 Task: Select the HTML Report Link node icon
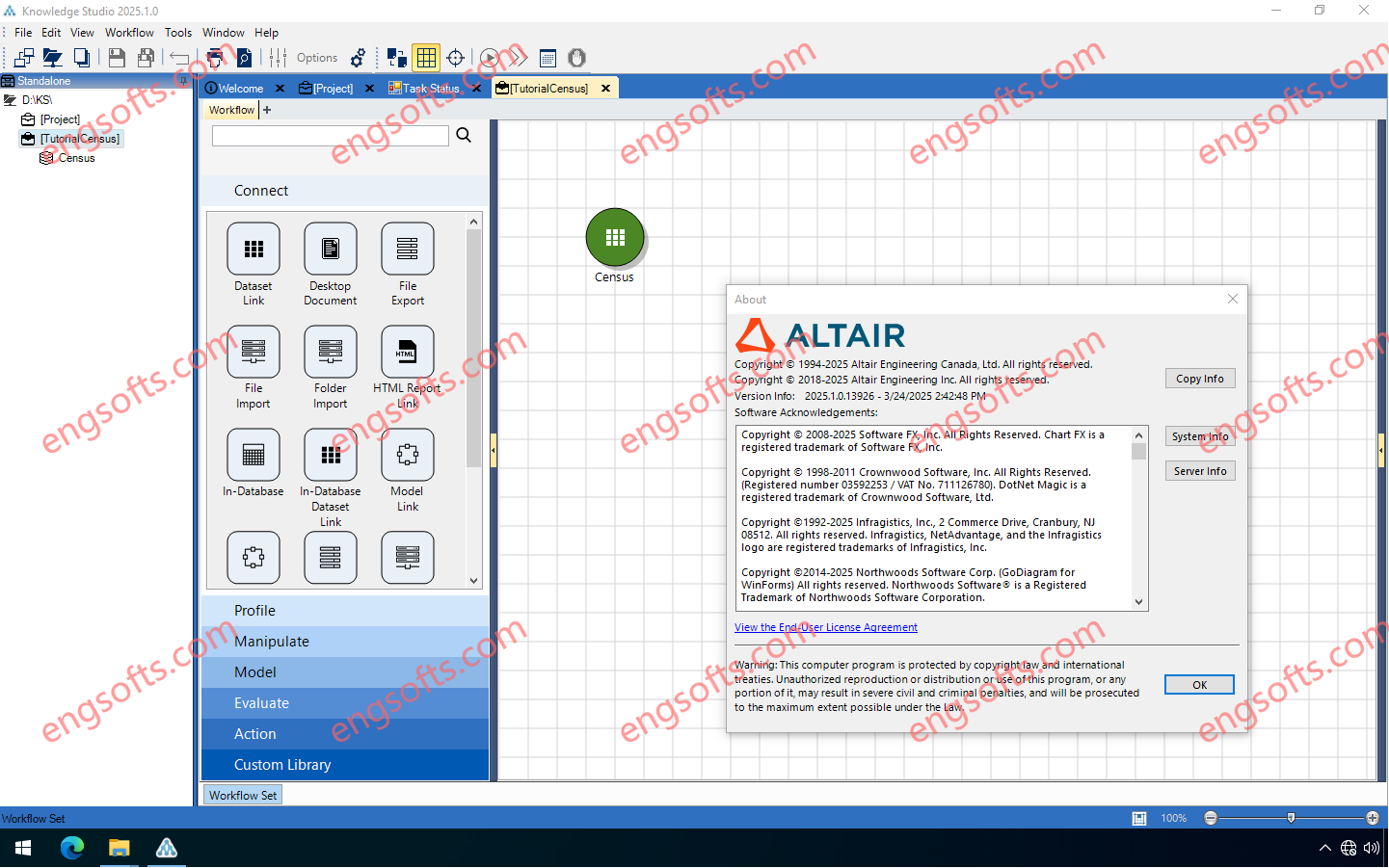[408, 352]
